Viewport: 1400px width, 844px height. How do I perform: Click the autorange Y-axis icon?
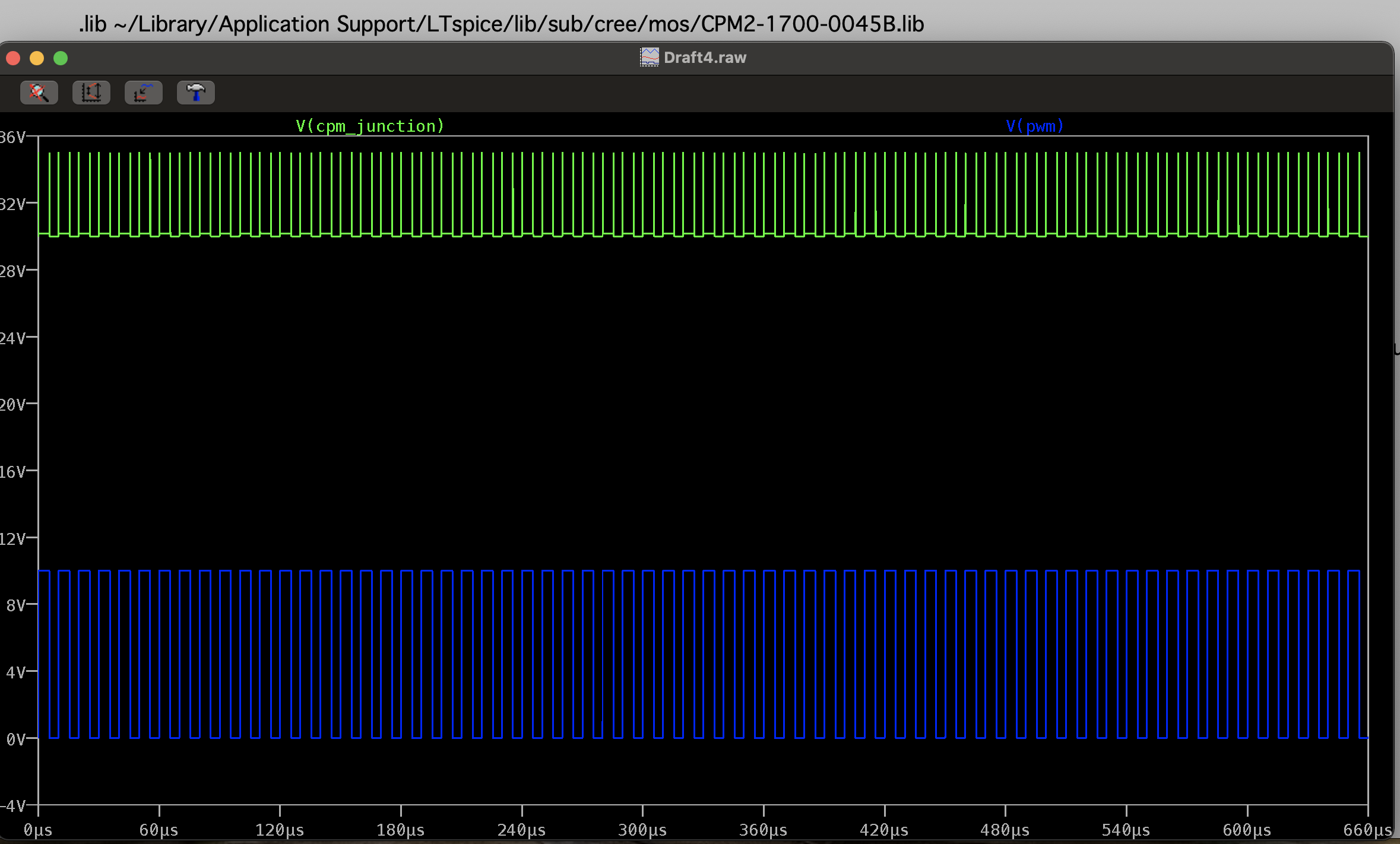tap(91, 93)
